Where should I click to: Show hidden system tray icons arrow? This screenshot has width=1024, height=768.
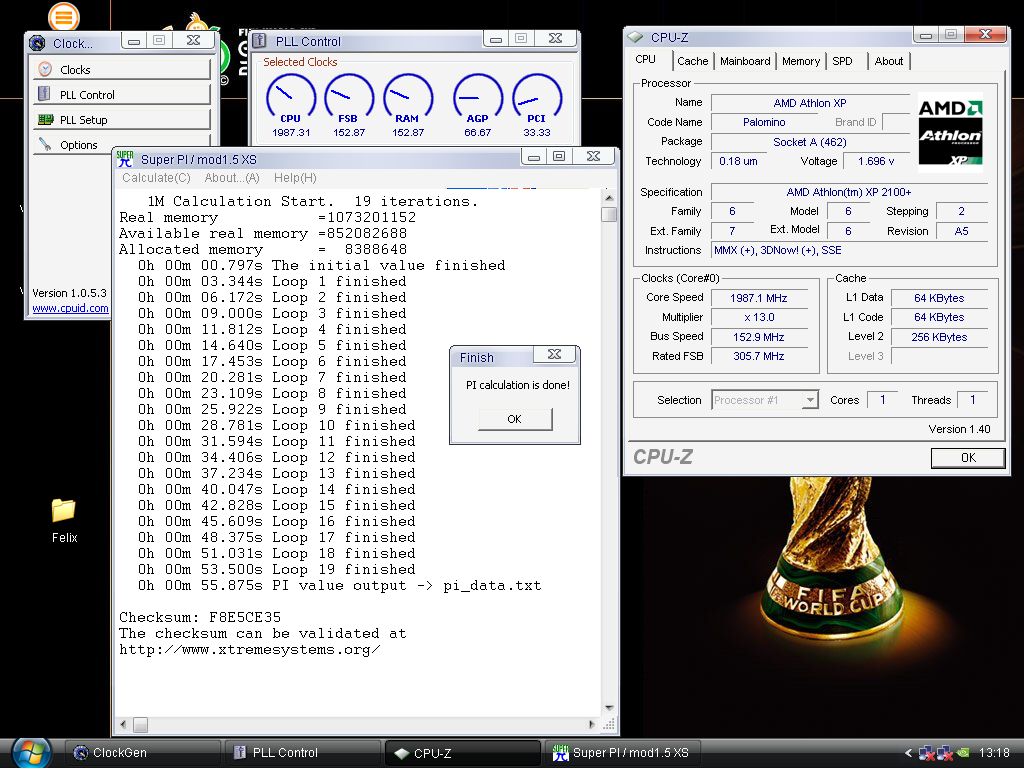pyautogui.click(x=908, y=753)
